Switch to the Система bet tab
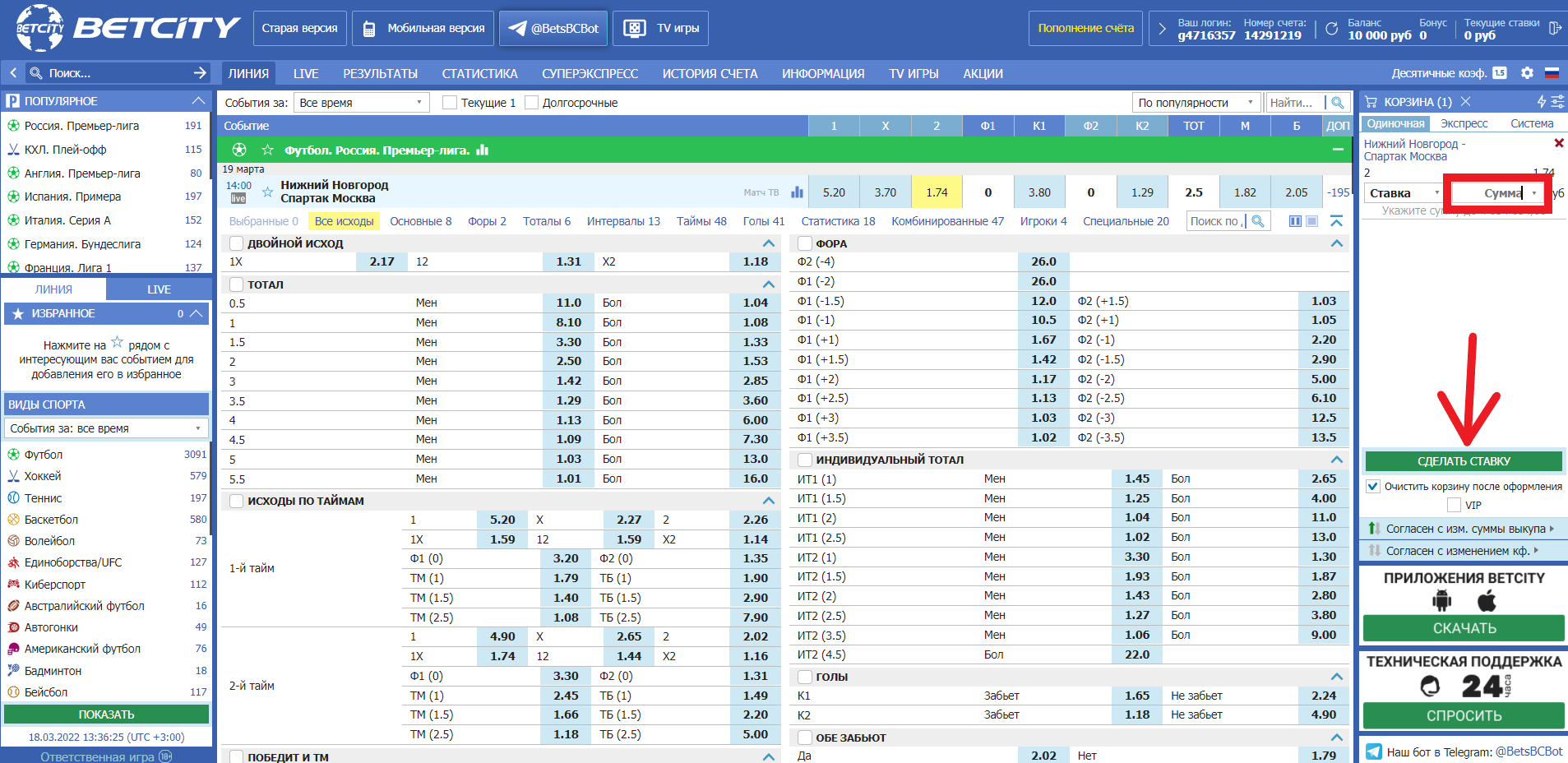This screenshot has width=1568, height=763. pos(1532,123)
